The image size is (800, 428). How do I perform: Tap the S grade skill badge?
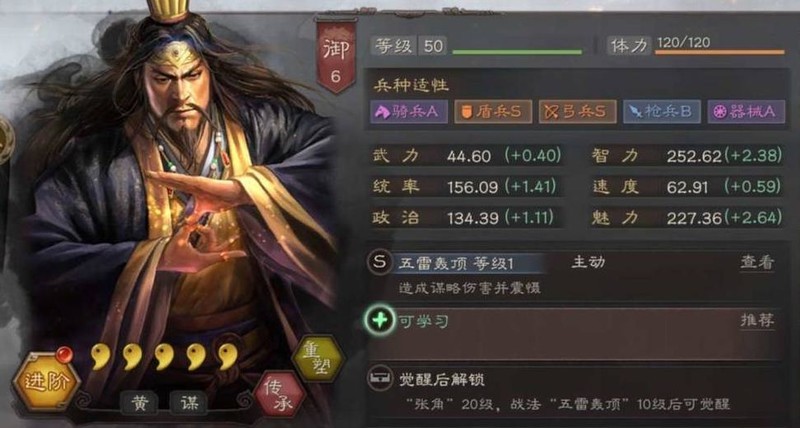click(x=380, y=263)
